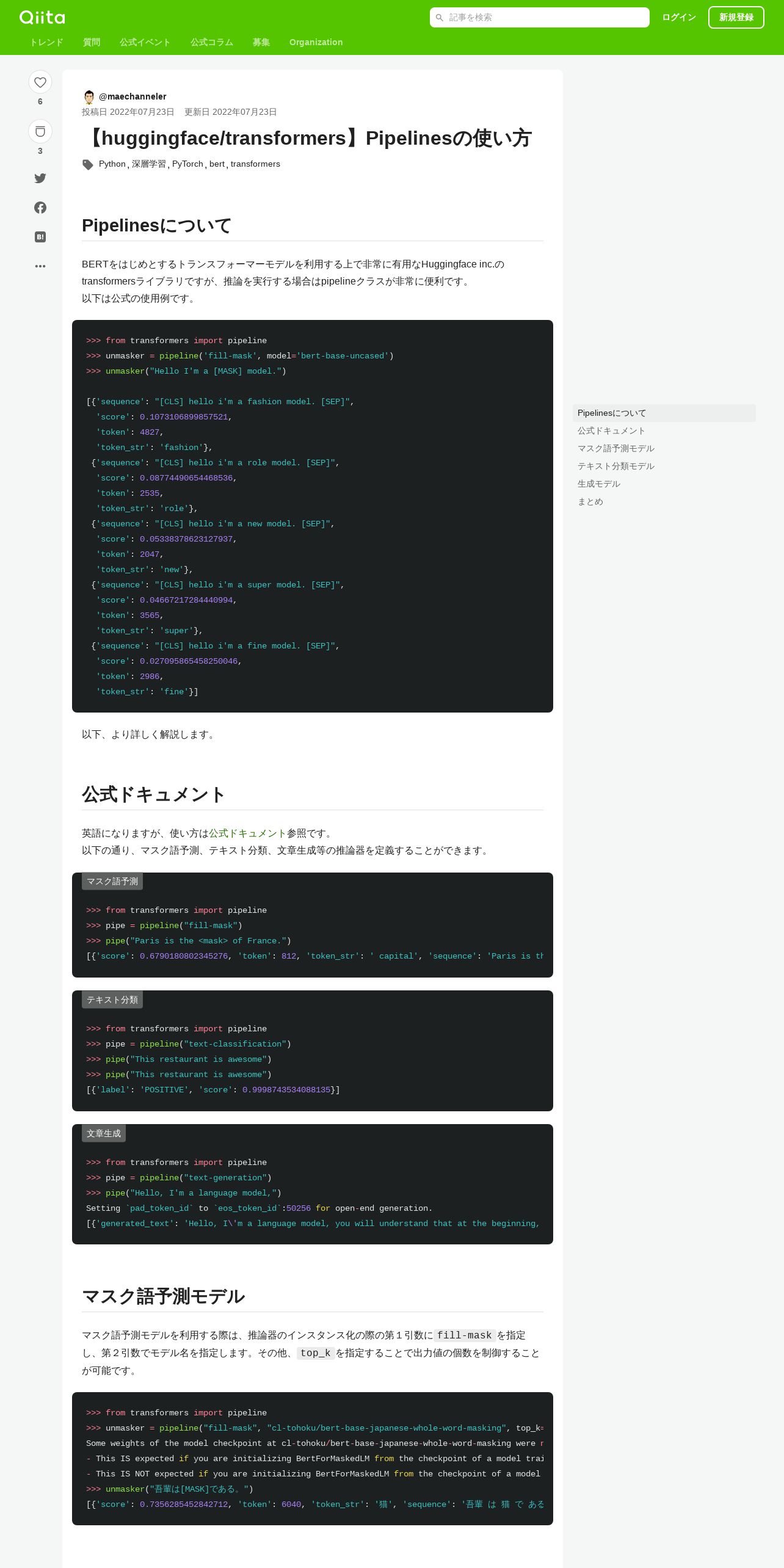The width and height of the screenshot is (784, 1568).
Task: Jump to マスク語予測モデル in table of contents
Action: point(664,449)
